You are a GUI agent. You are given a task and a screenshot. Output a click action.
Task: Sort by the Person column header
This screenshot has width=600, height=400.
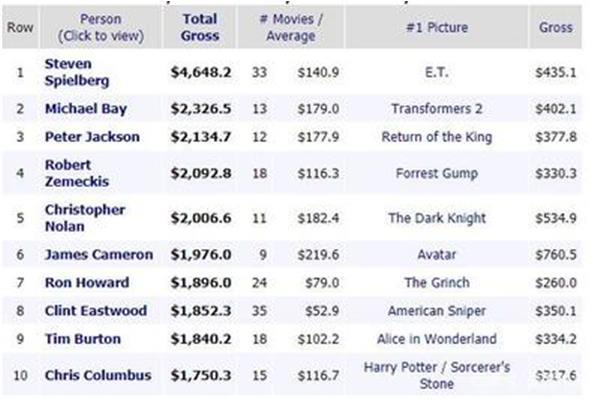101,27
